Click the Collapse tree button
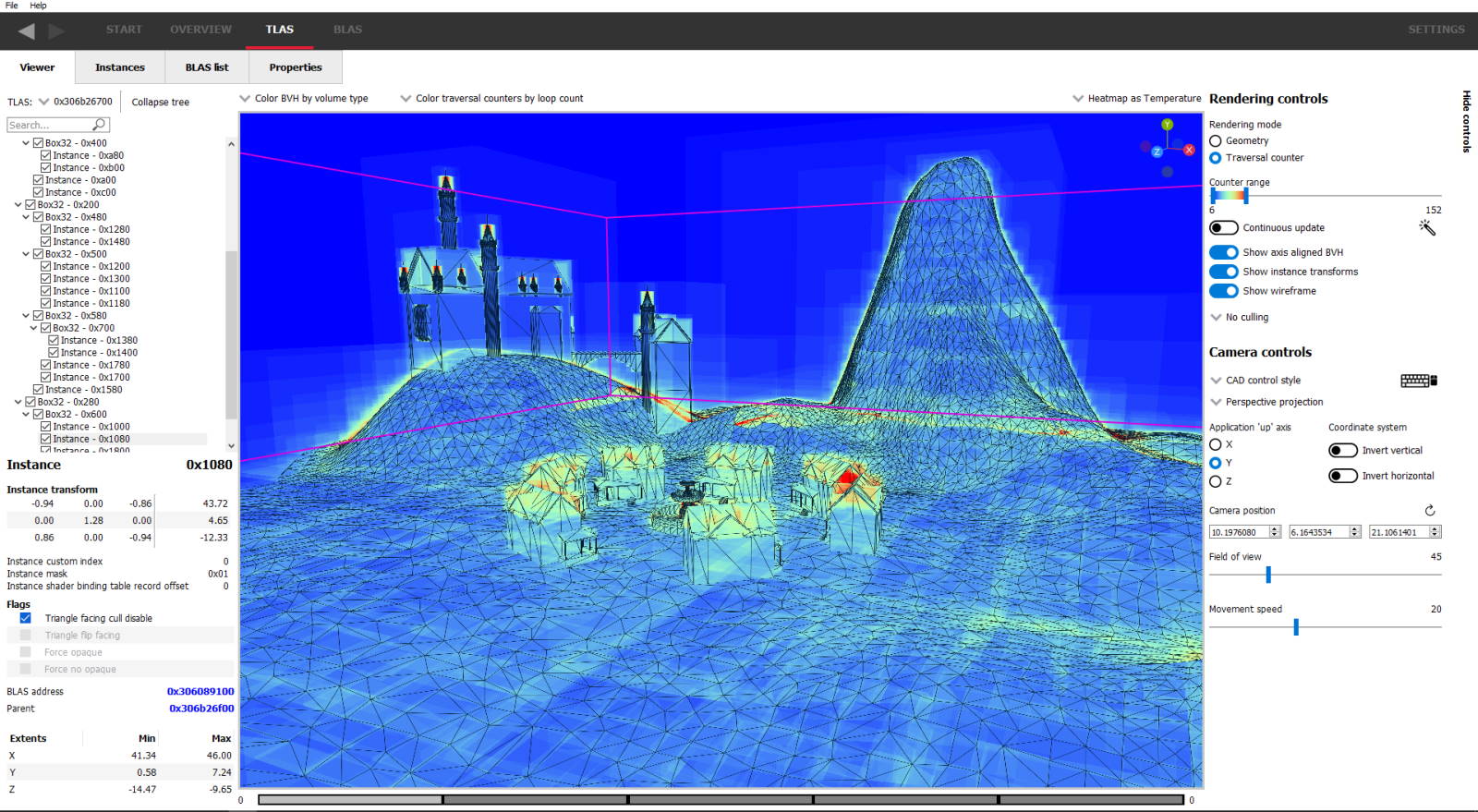This screenshot has width=1478, height=812. point(160,103)
